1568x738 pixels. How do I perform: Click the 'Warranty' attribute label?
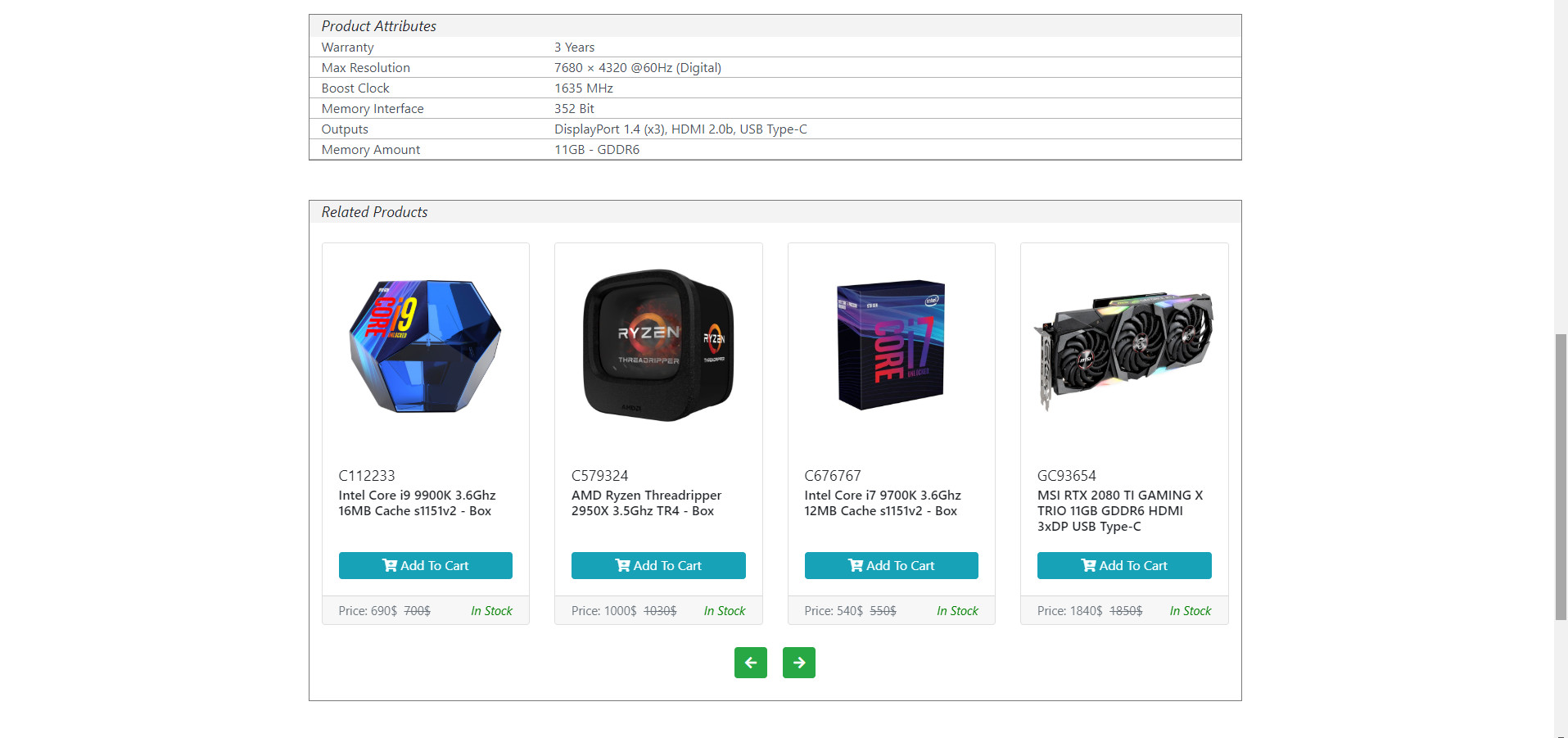click(347, 48)
